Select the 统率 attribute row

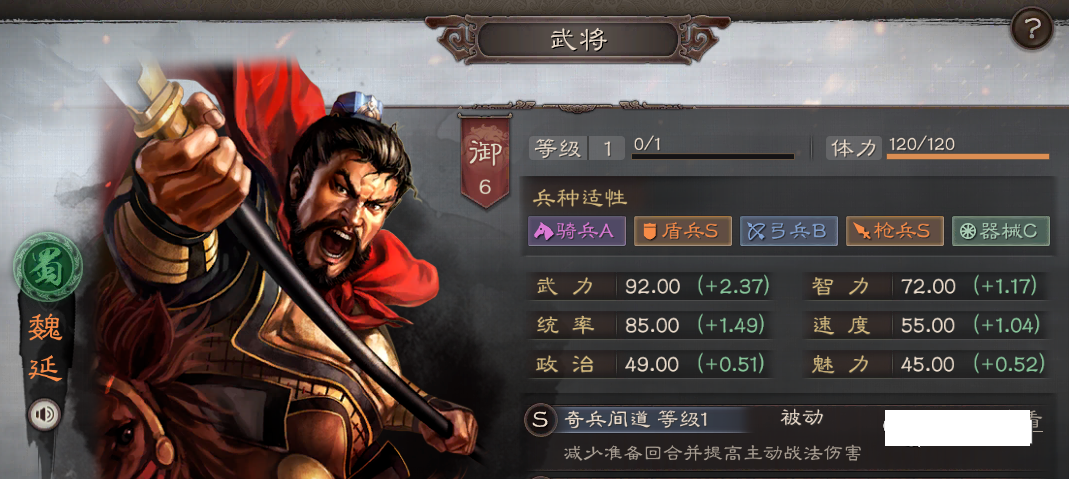click(651, 325)
